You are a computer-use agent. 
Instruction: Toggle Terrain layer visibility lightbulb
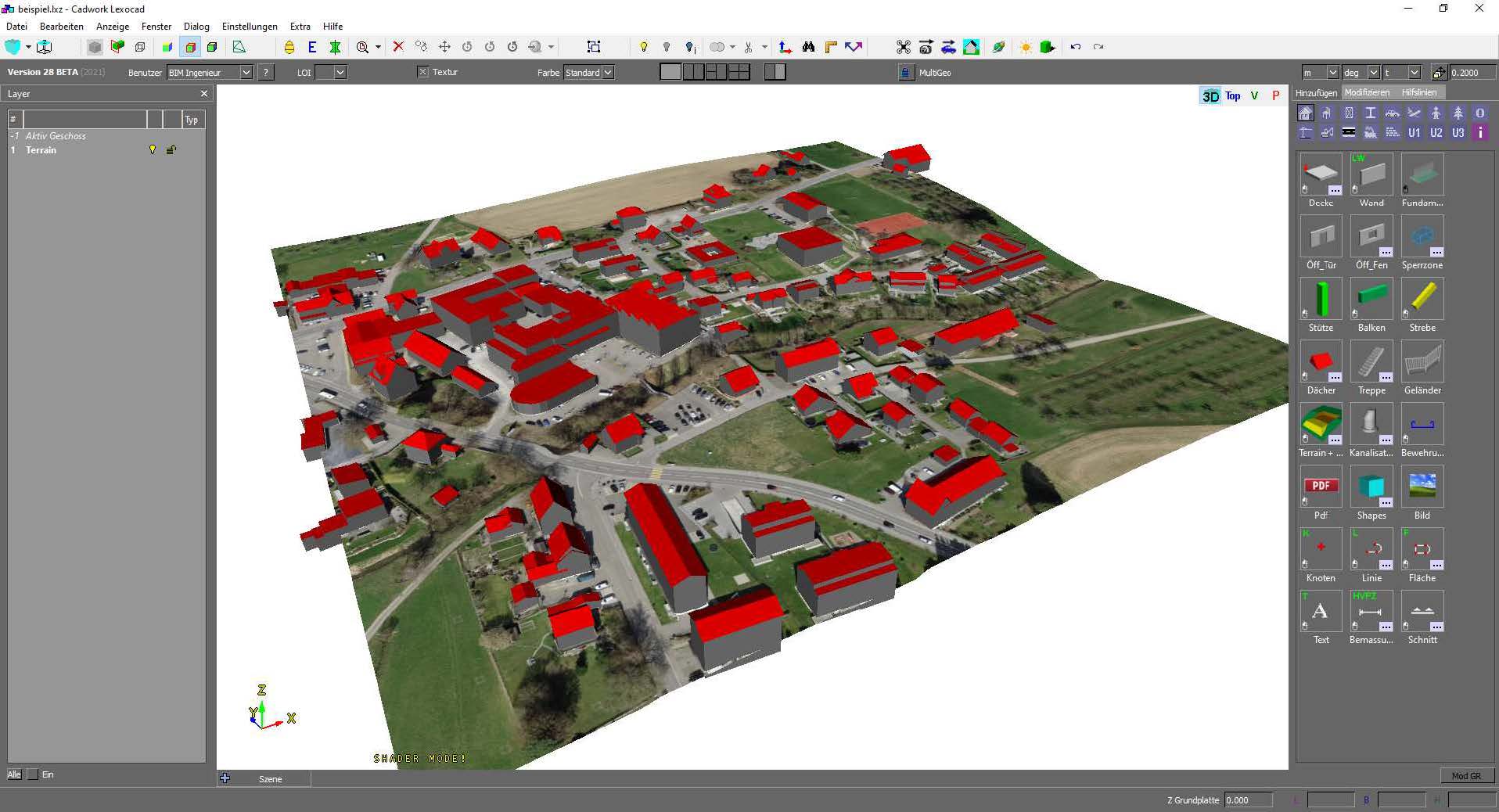[x=153, y=150]
